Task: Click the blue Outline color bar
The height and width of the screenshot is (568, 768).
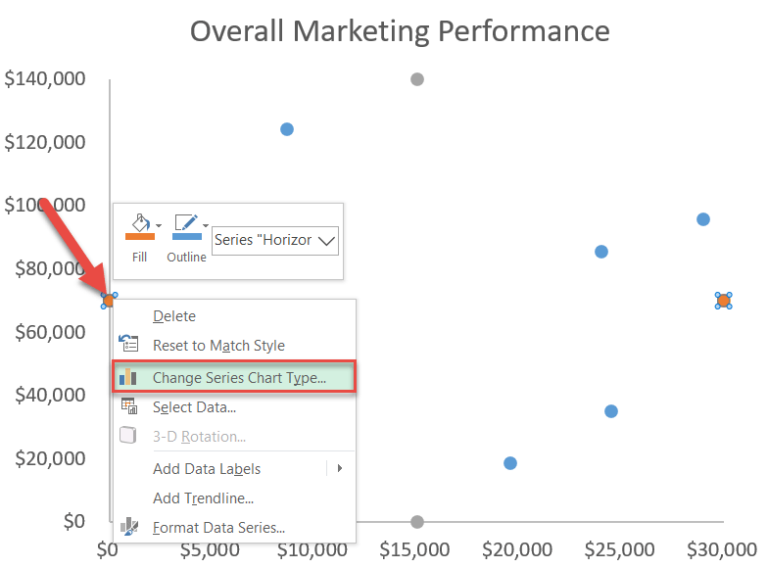Action: (187, 237)
